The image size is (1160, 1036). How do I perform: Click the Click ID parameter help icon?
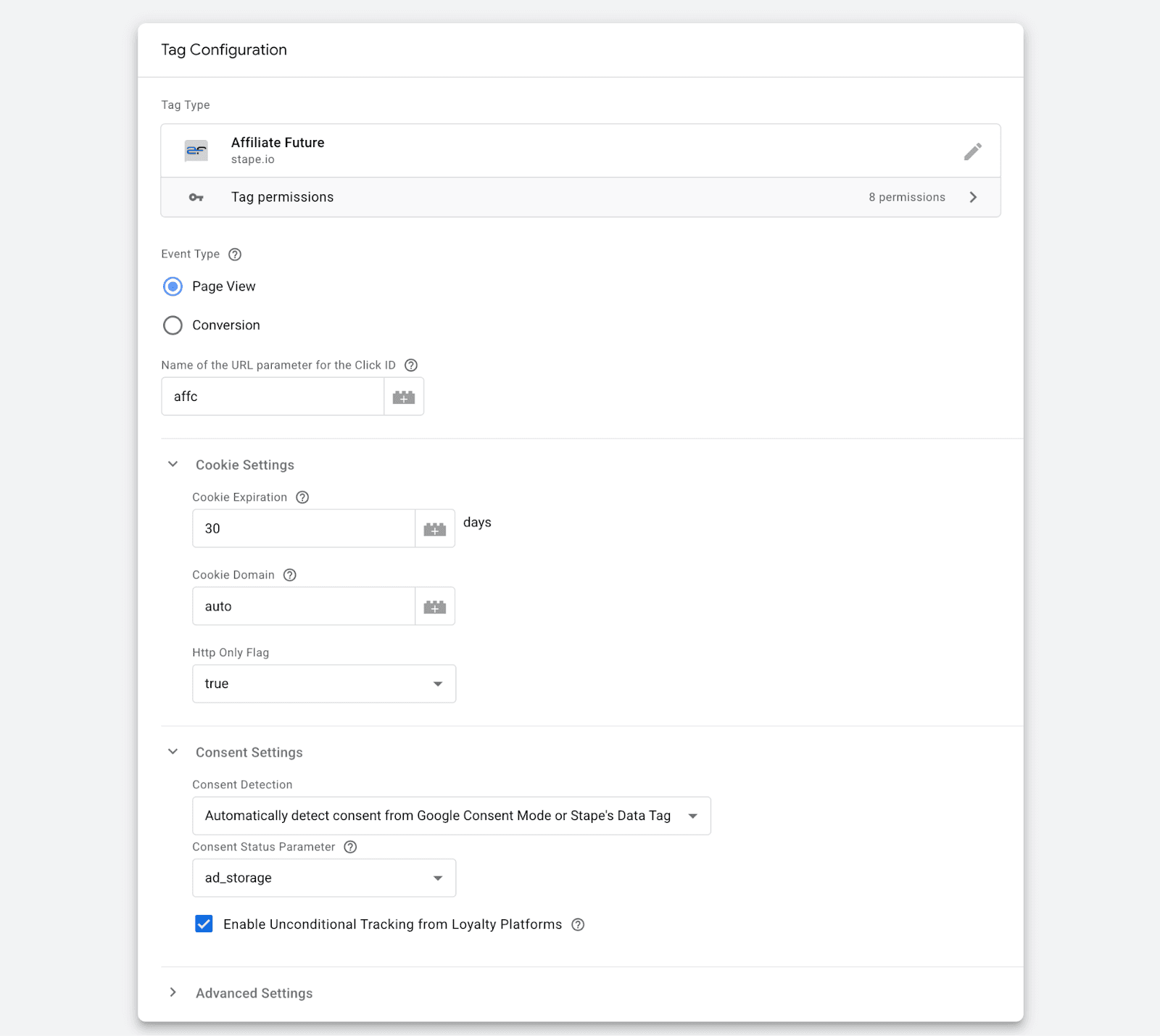pos(411,365)
